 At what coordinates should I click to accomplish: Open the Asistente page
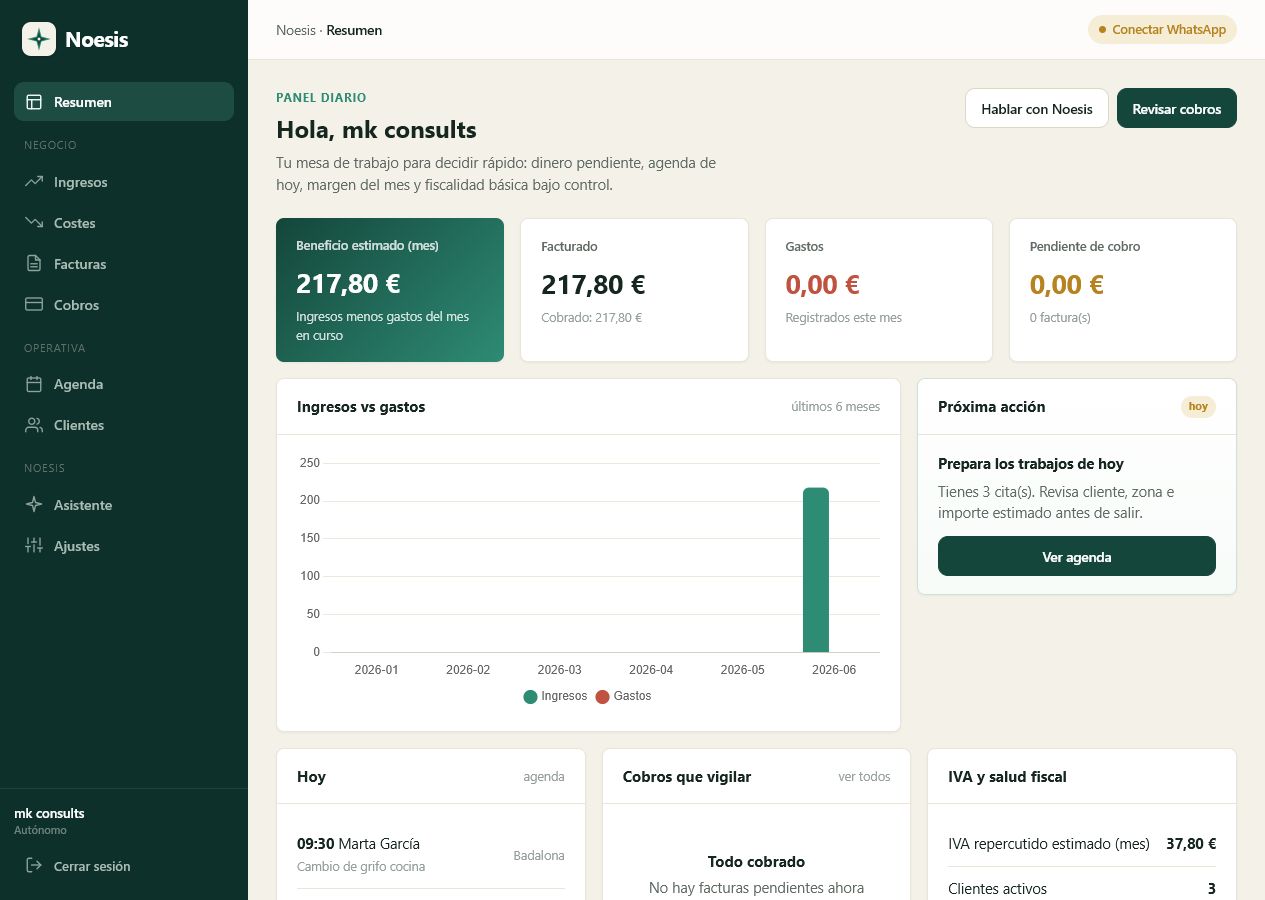coord(124,505)
